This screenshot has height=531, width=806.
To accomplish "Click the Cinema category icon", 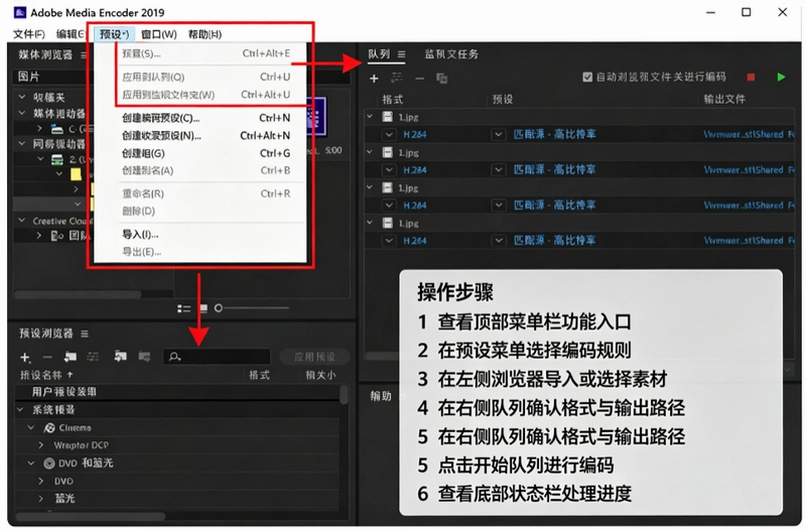I will [49, 428].
